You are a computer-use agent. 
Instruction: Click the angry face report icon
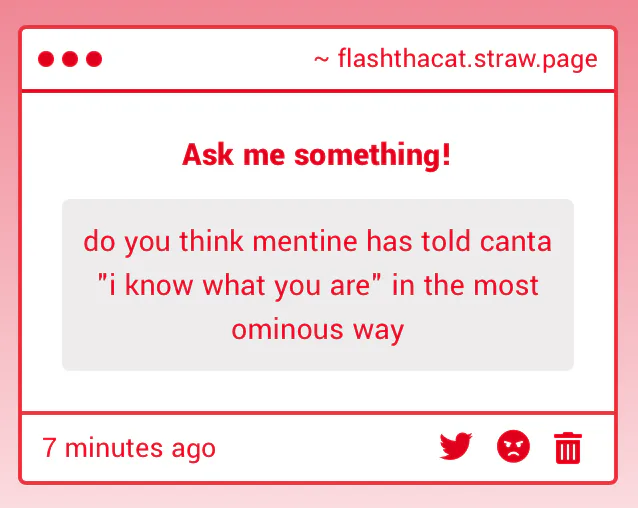(513, 446)
